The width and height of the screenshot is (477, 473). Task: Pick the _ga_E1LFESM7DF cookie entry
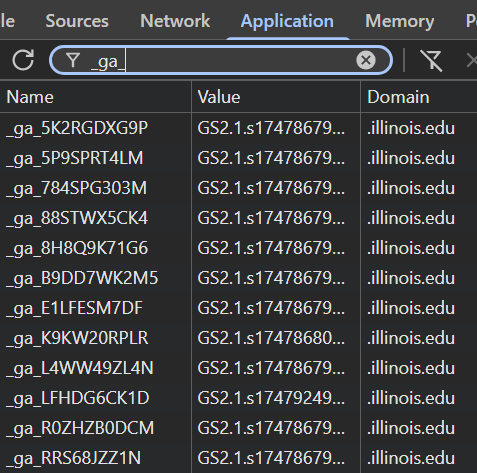coord(238,308)
